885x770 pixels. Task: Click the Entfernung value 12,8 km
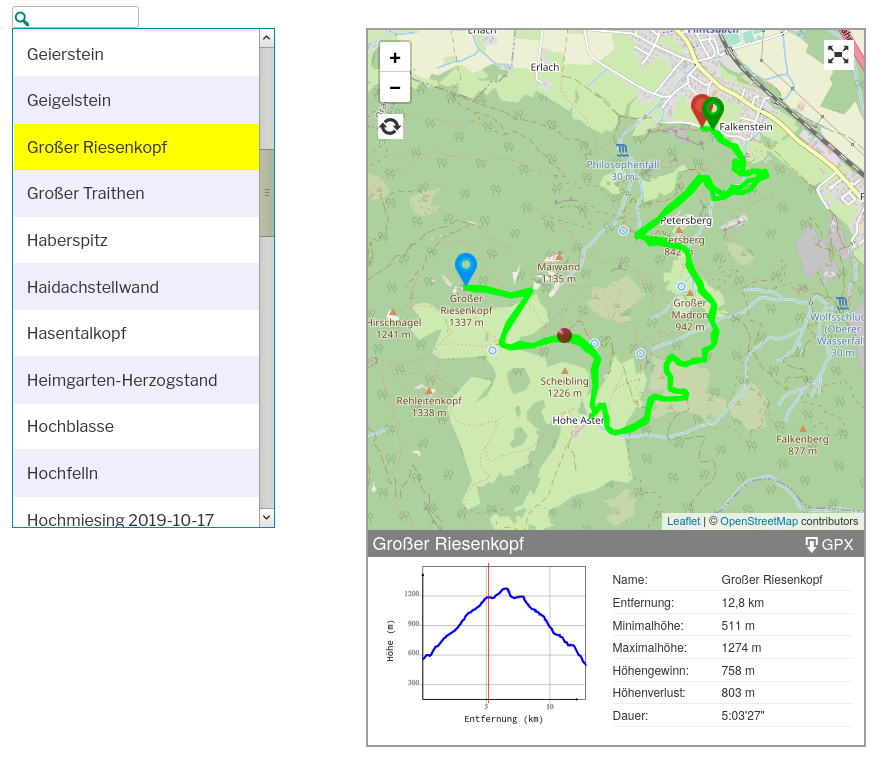click(x=742, y=602)
